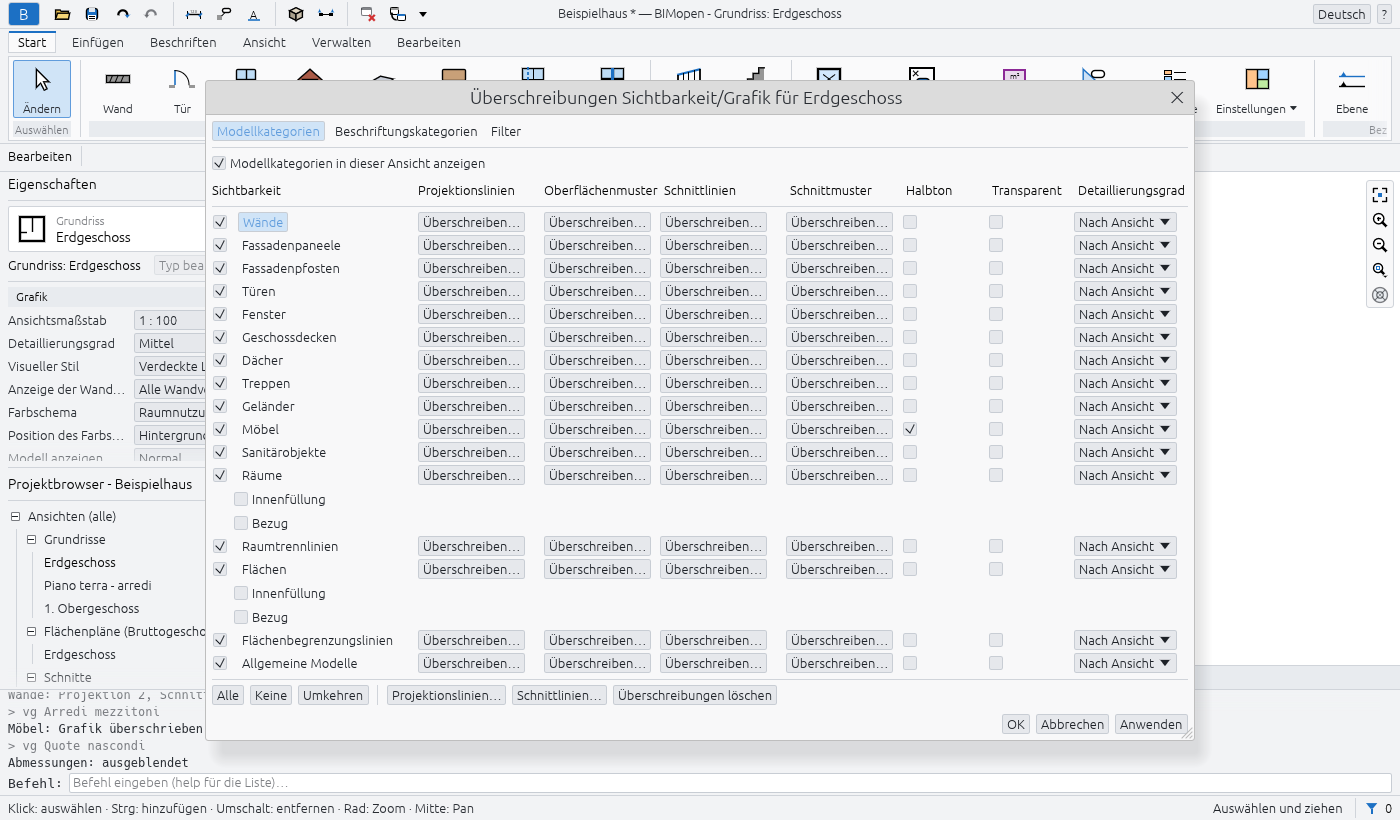
Task: Toggle Modellkategorien in dieser Ansicht anzeigen
Action: [220, 163]
